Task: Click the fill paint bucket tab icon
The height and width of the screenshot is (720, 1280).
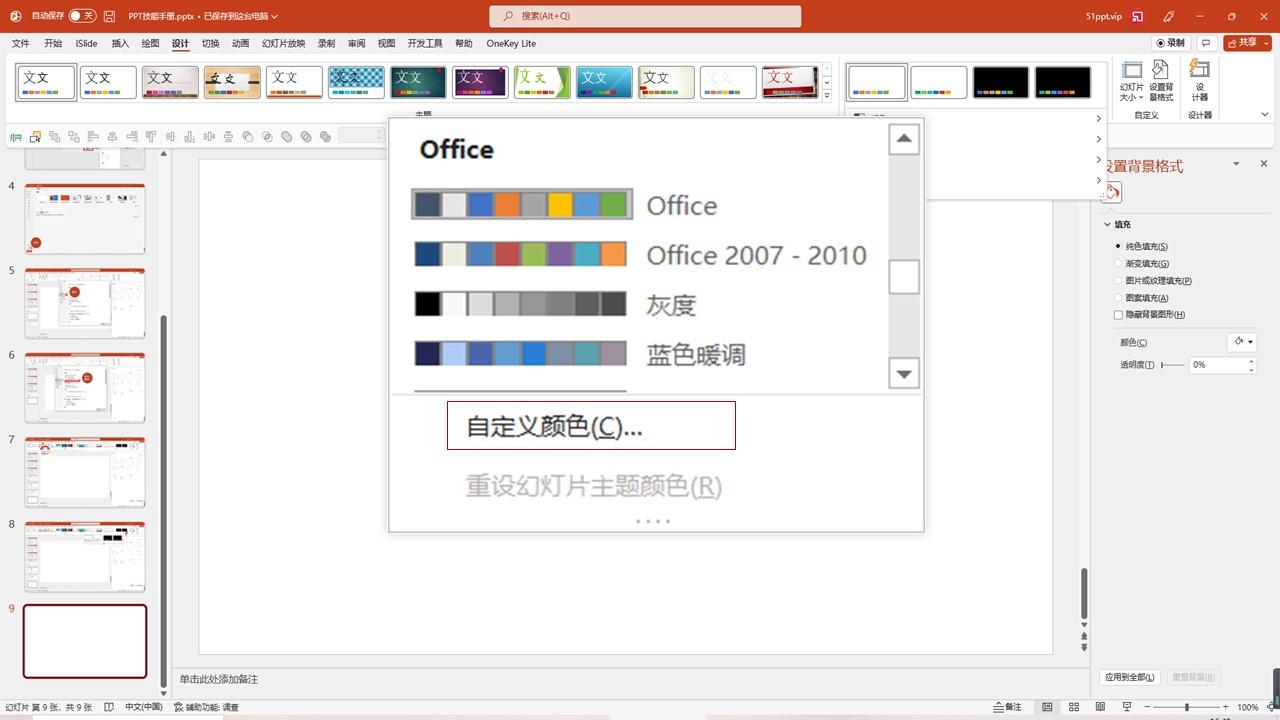Action: pos(1112,193)
